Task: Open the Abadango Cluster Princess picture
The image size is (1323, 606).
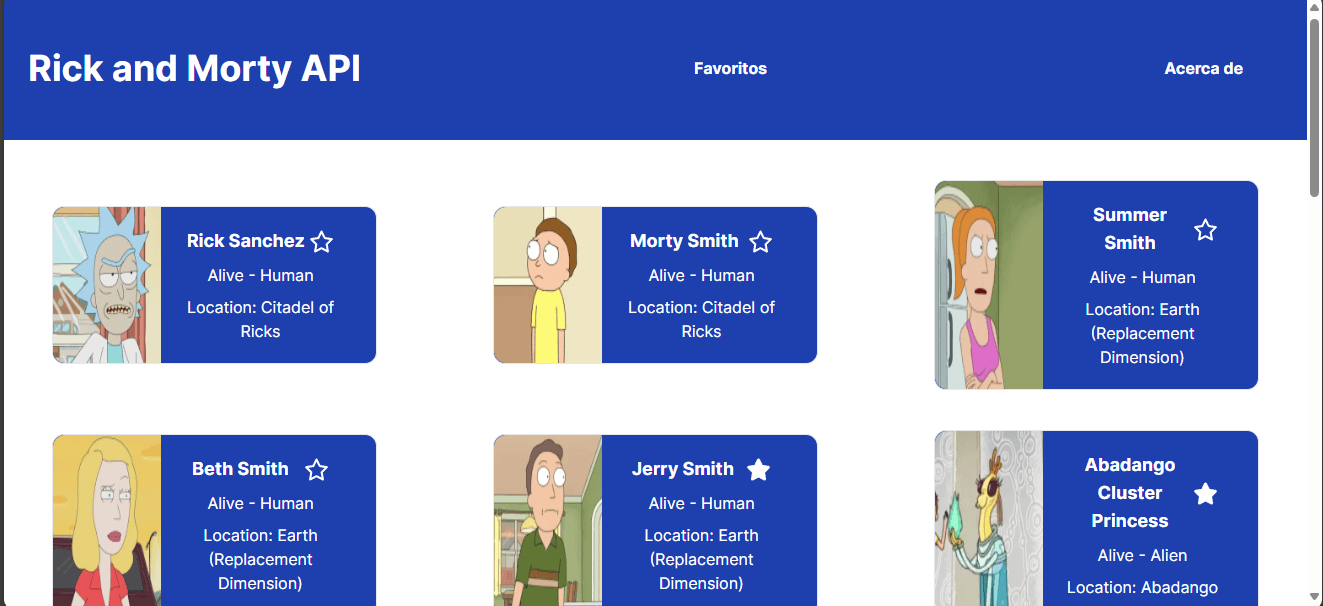Action: (989, 518)
